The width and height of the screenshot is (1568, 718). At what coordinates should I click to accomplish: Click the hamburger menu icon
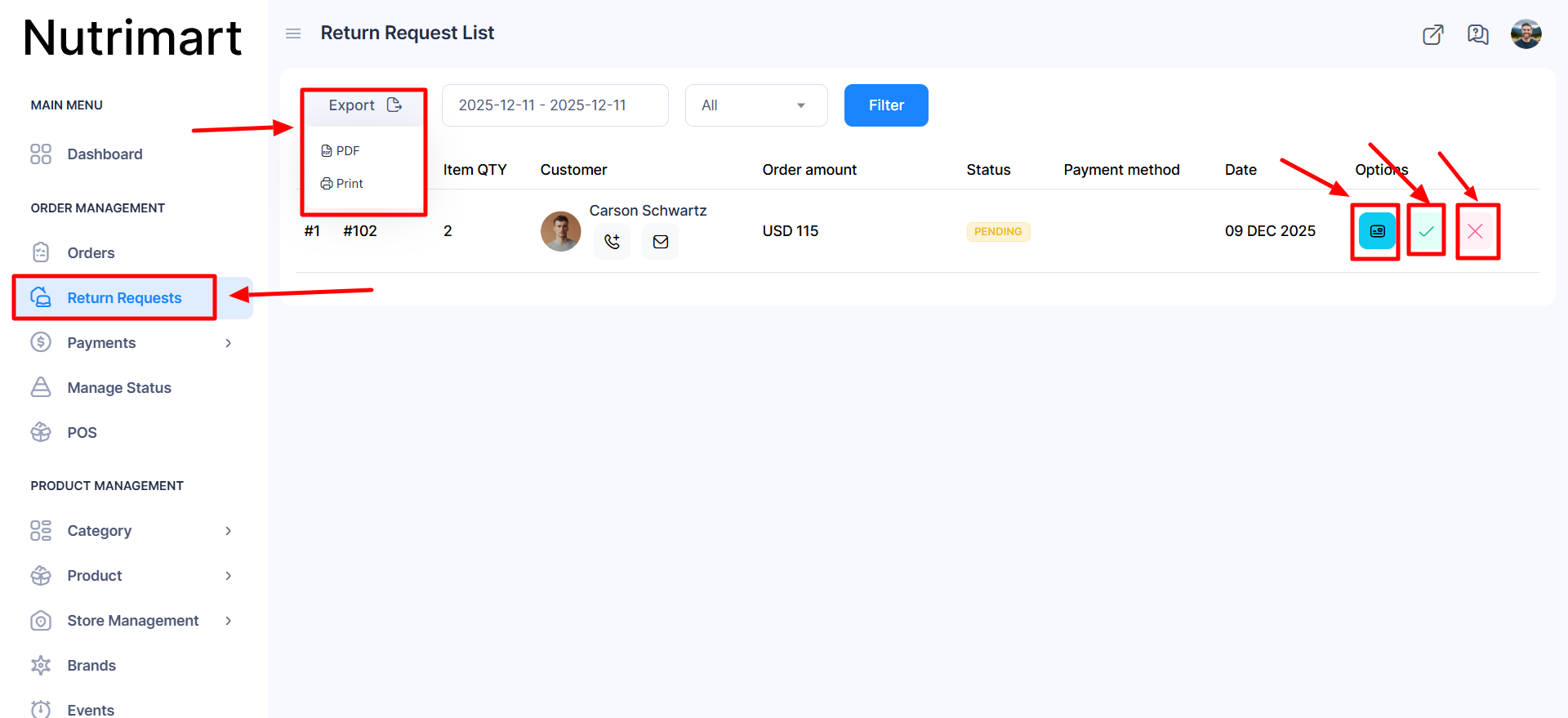click(x=293, y=33)
